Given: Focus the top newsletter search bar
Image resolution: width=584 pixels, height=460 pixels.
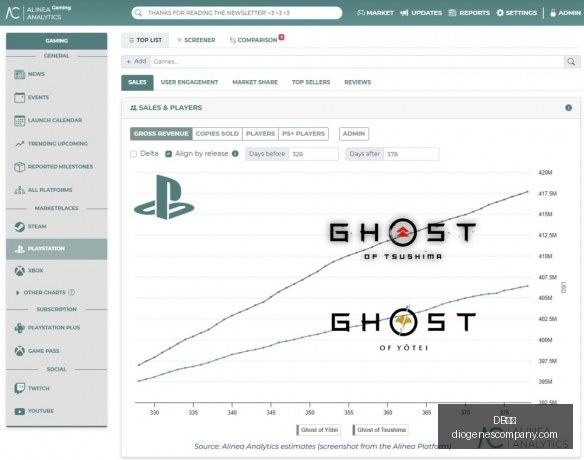Looking at the screenshot, I should click(237, 13).
